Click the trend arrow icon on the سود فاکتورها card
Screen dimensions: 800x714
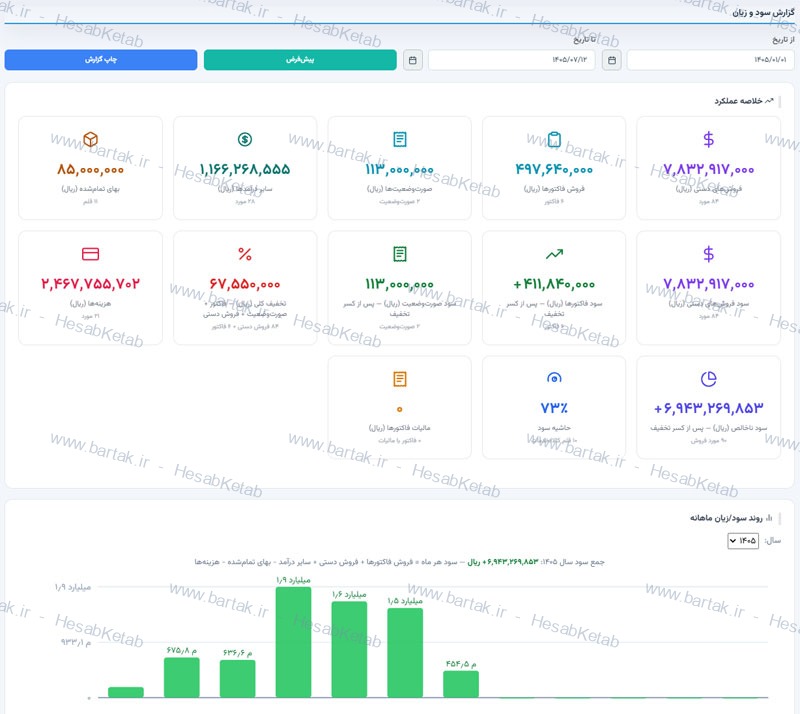point(554,254)
